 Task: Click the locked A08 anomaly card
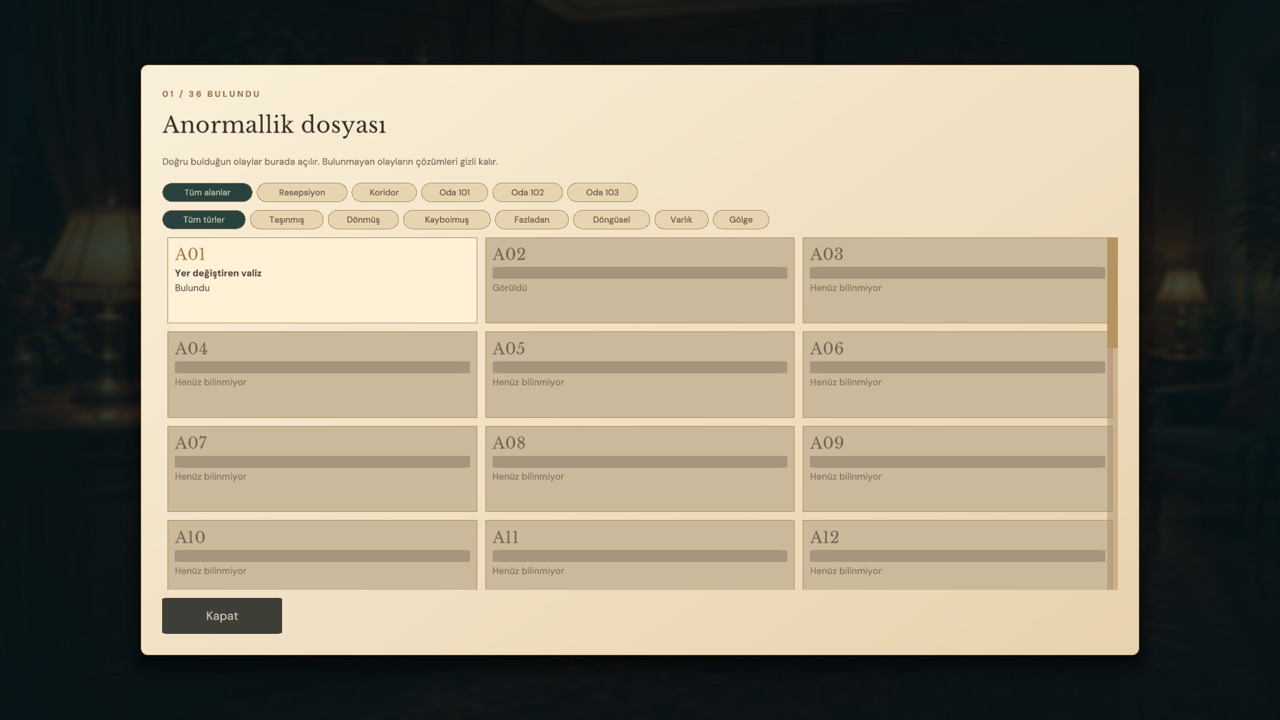(x=640, y=469)
